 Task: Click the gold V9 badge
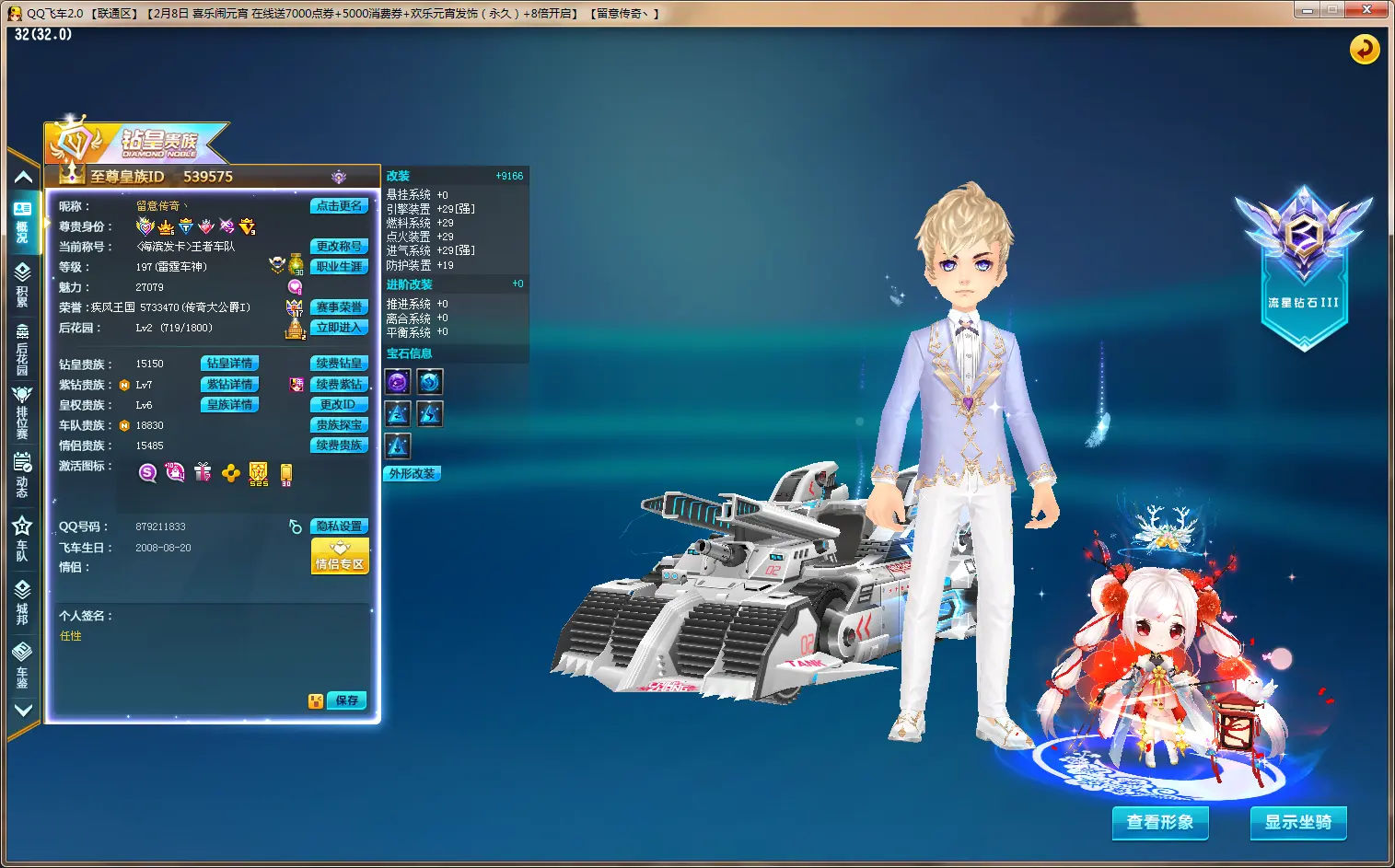click(x=247, y=226)
